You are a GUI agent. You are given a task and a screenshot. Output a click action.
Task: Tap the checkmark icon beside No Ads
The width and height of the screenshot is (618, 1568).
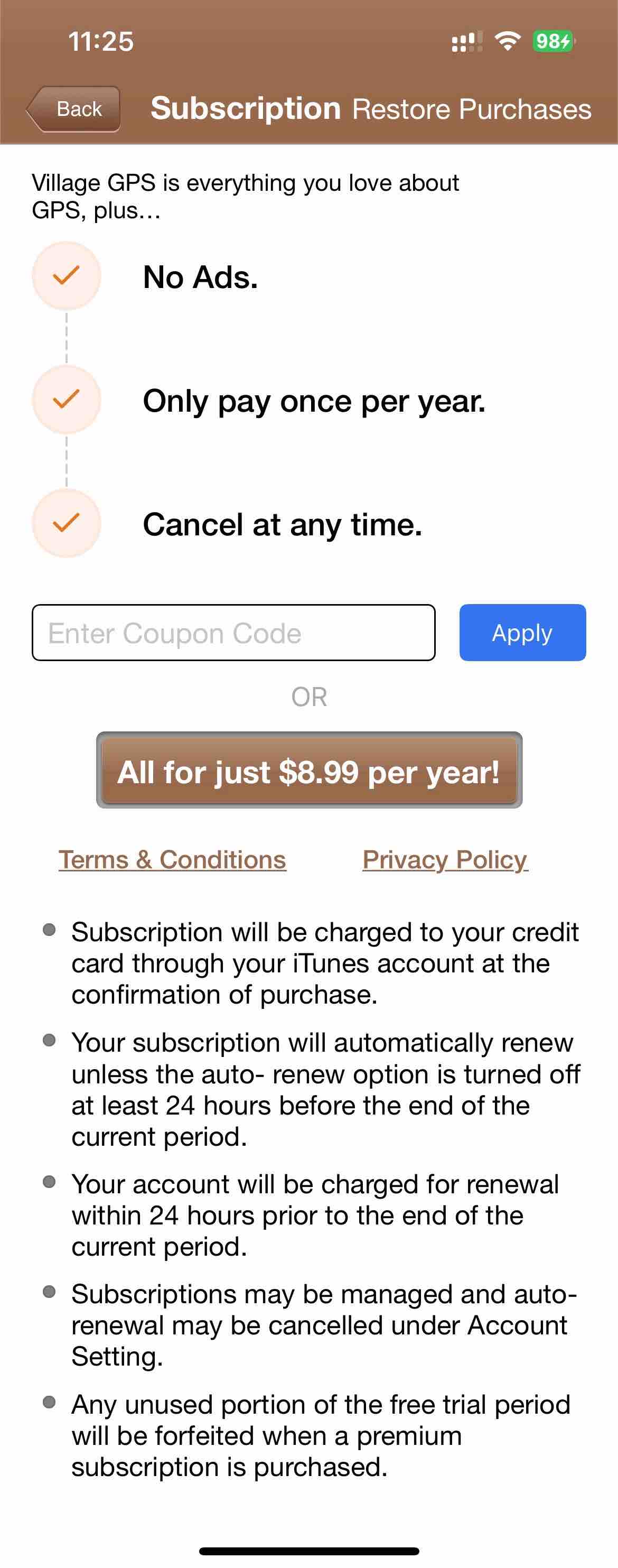coord(67,276)
